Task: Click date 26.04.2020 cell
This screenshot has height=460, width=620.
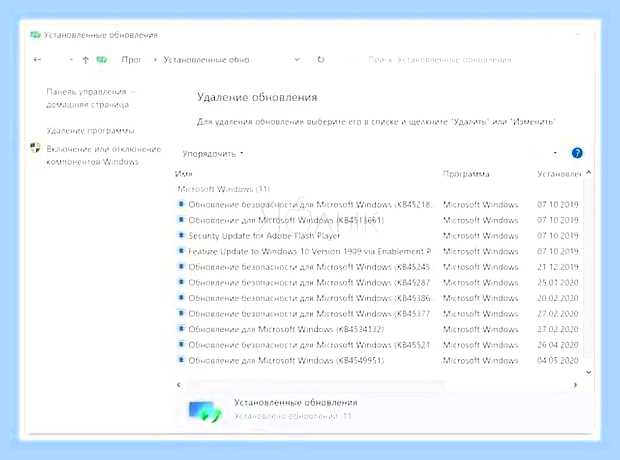Action: [x=558, y=345]
